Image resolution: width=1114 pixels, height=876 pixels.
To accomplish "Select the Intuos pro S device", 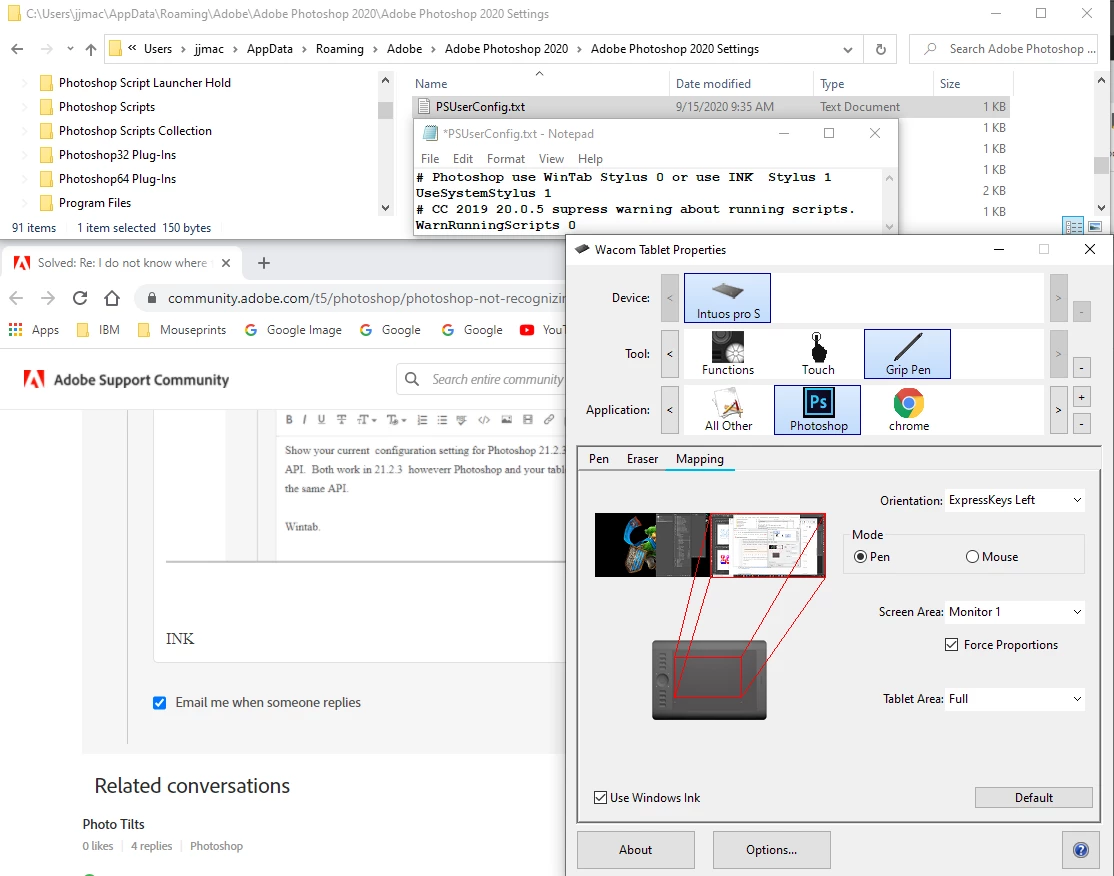I will 728,298.
